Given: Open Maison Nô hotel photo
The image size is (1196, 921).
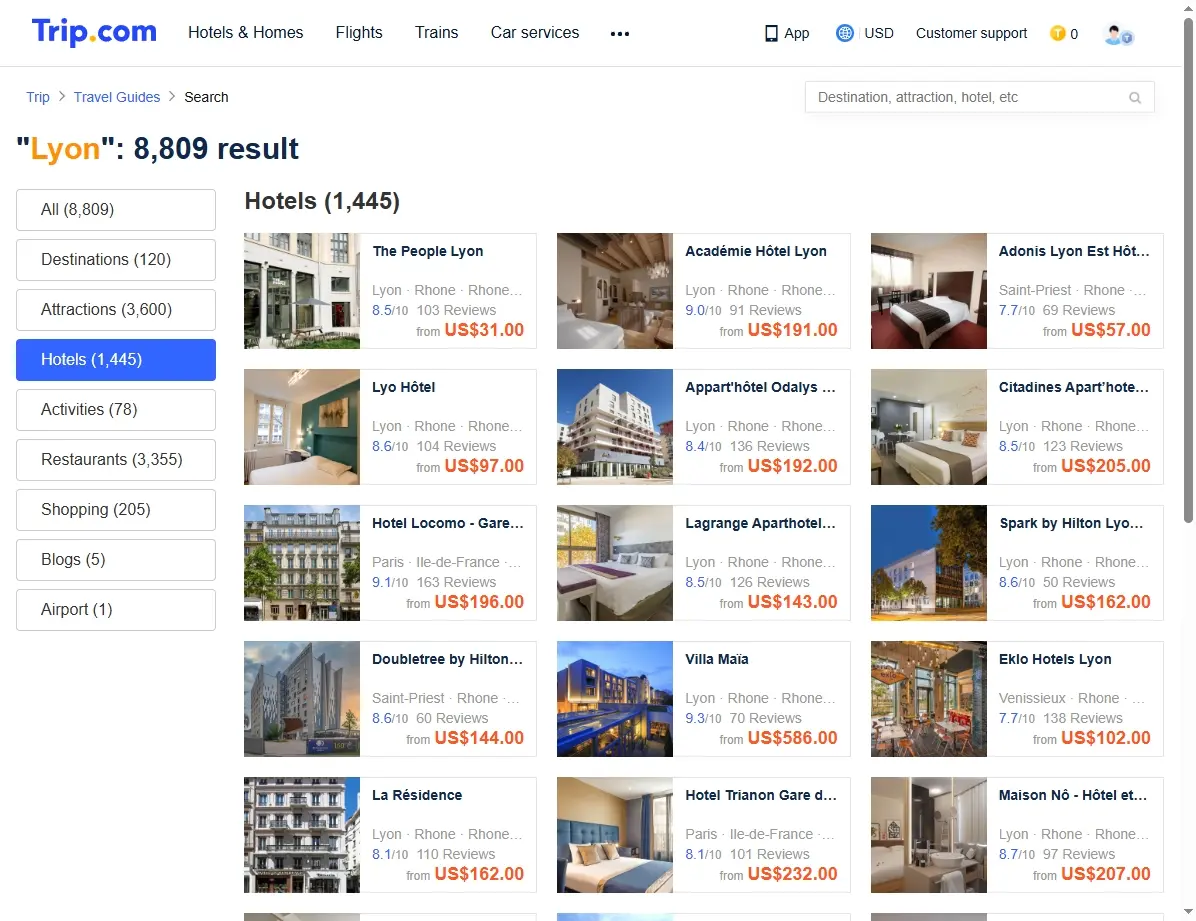Looking at the screenshot, I should coord(929,835).
